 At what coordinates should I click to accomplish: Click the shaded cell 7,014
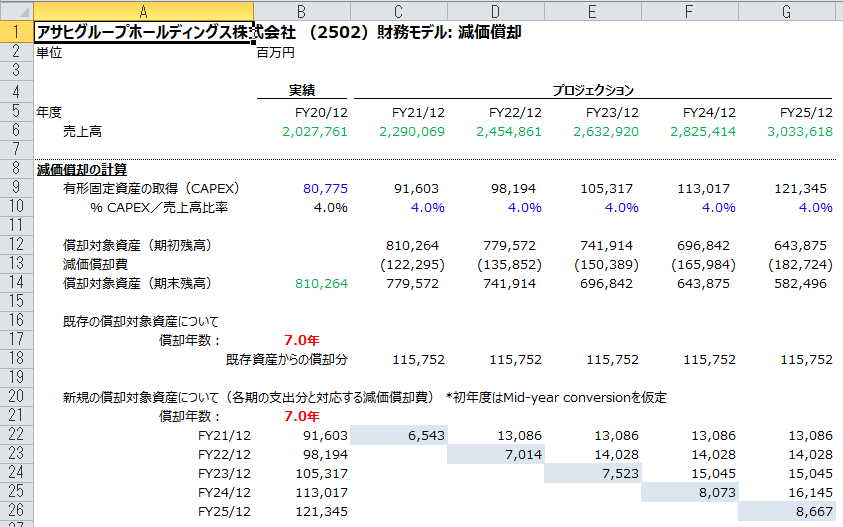(x=496, y=454)
